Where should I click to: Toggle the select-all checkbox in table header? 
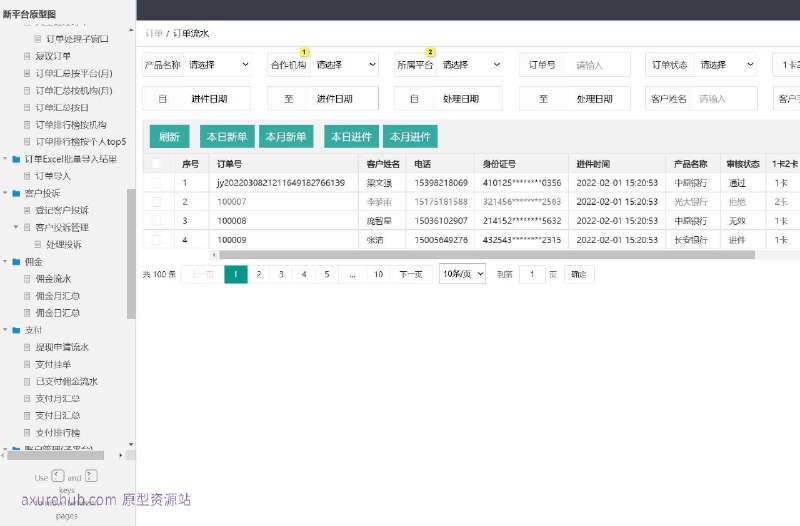tap(156, 164)
